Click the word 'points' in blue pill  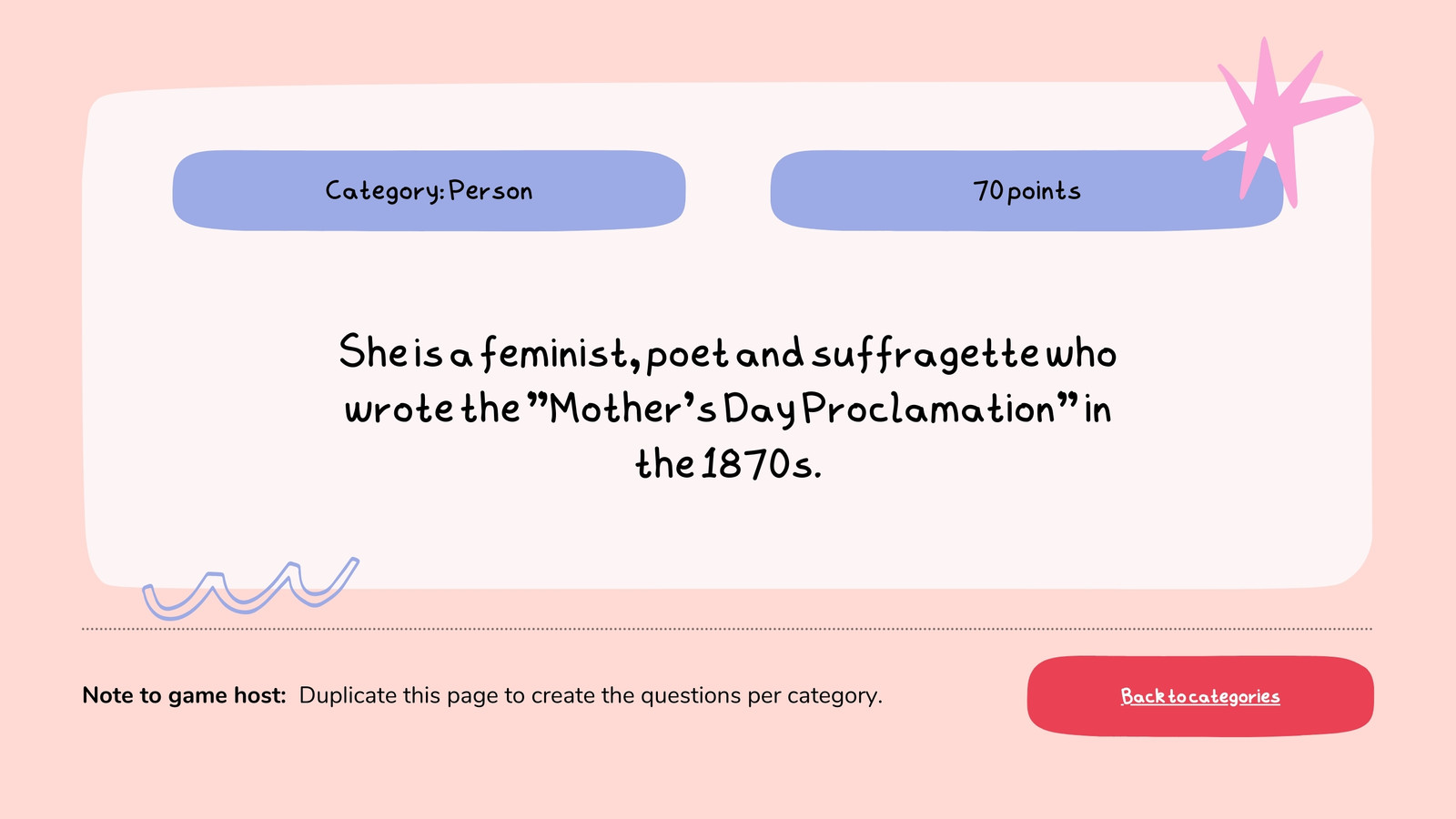(x=1044, y=191)
